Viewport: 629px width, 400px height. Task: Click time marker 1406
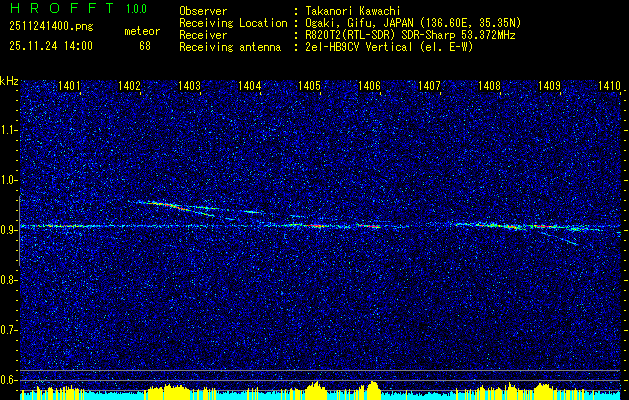[x=369, y=85]
